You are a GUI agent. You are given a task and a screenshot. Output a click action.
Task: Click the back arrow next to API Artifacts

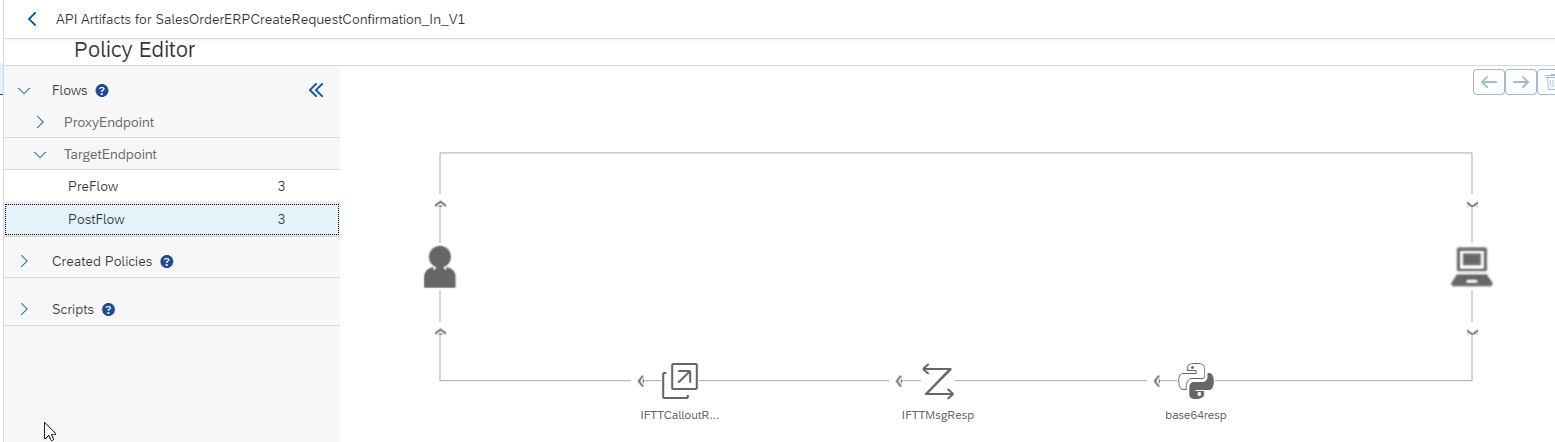(32, 19)
